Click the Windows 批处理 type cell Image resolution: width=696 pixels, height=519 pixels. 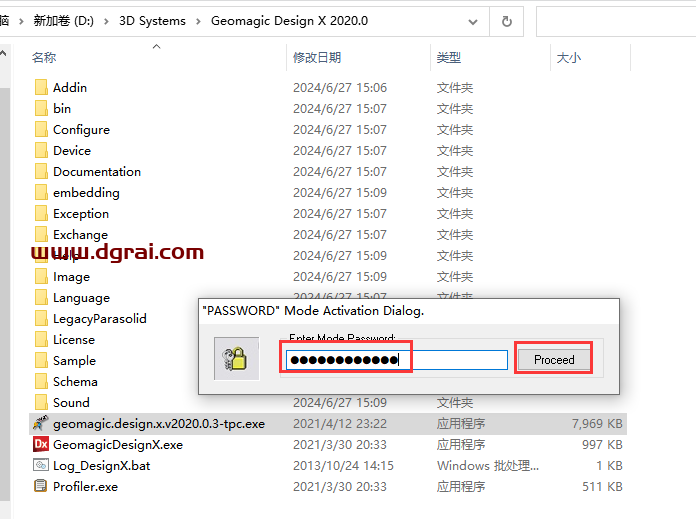coord(488,465)
